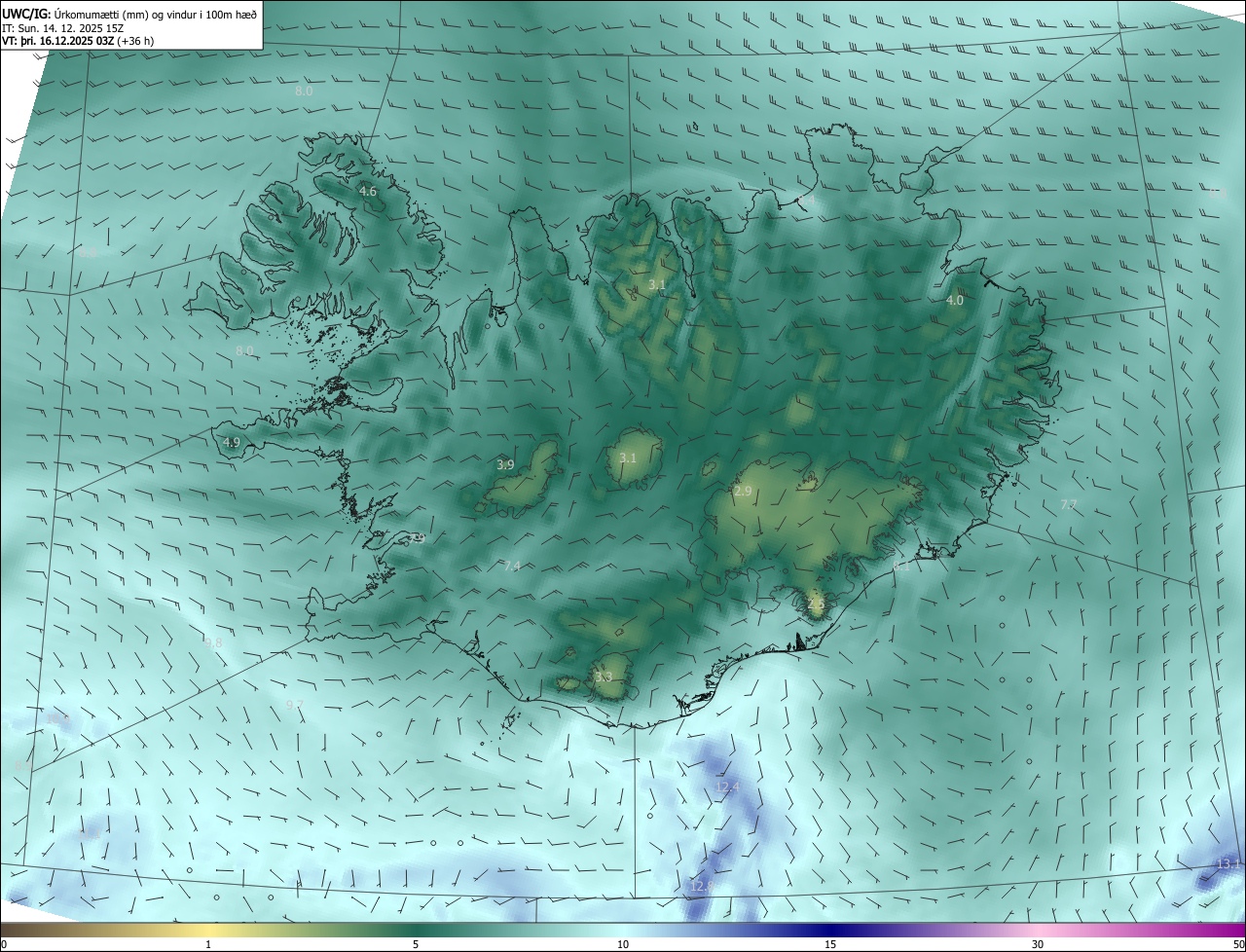The image size is (1246, 952).
Task: Click the '15' tick on the color scale
Action: [x=830, y=945]
